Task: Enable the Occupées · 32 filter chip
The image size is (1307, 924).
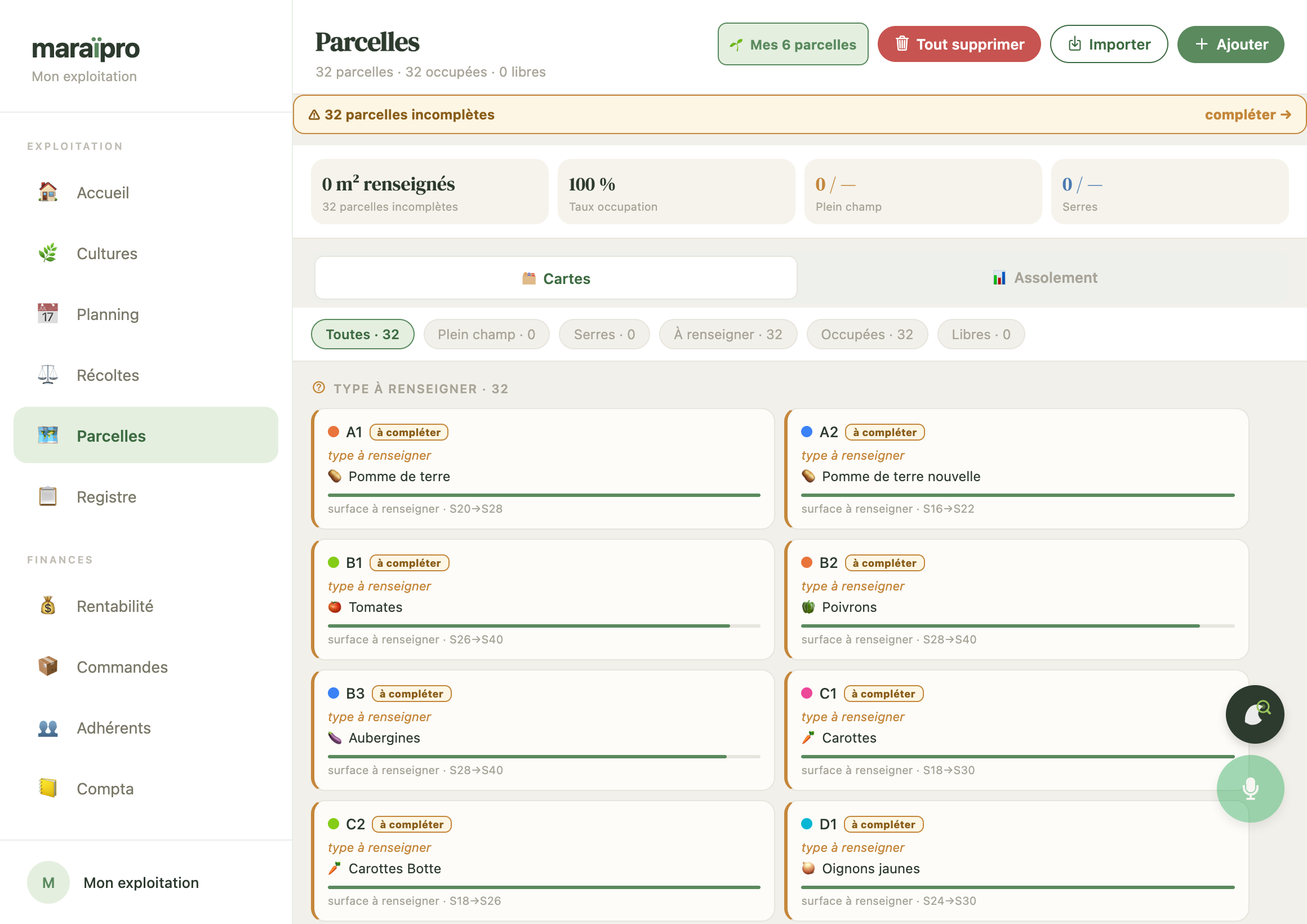Action: click(x=866, y=334)
